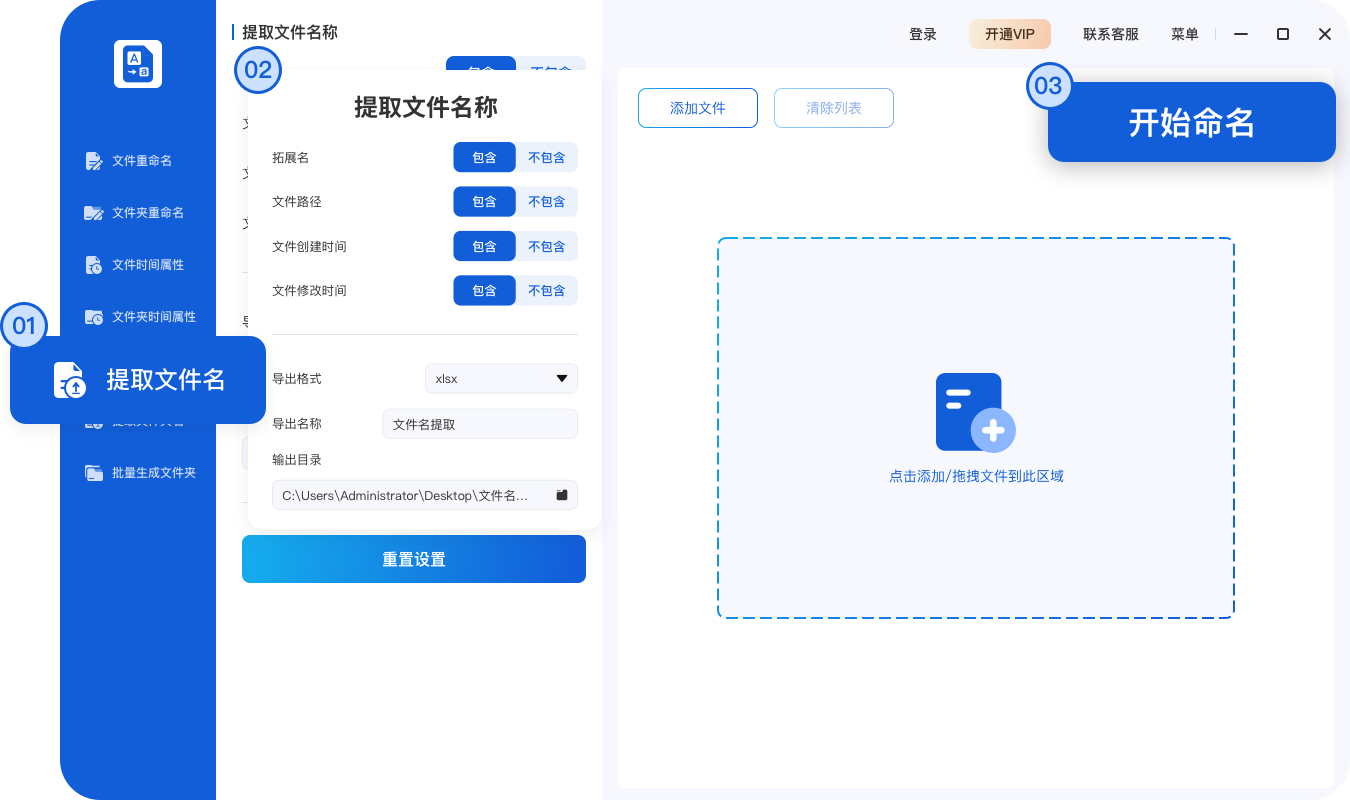Screen dimensions: 1350x800
Task: Set 文件修改时间 to 包含
Action: point(484,290)
